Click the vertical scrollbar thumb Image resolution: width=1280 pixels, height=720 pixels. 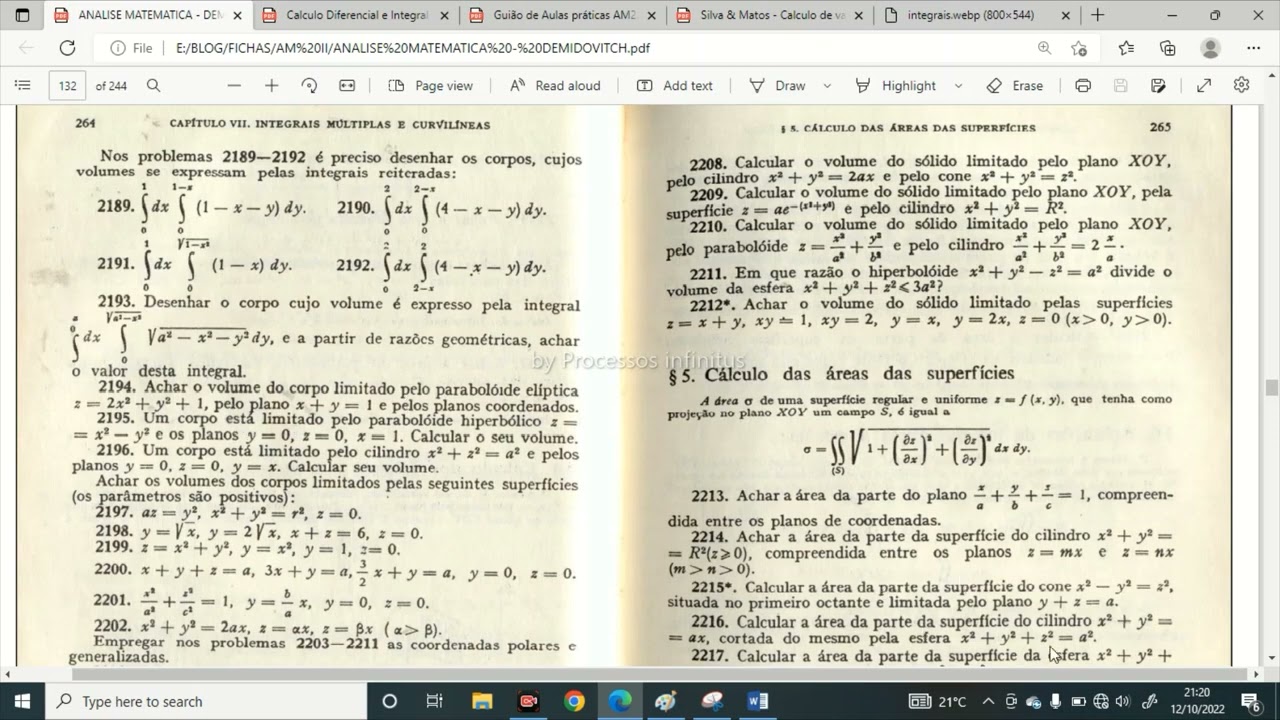pos(1271,388)
